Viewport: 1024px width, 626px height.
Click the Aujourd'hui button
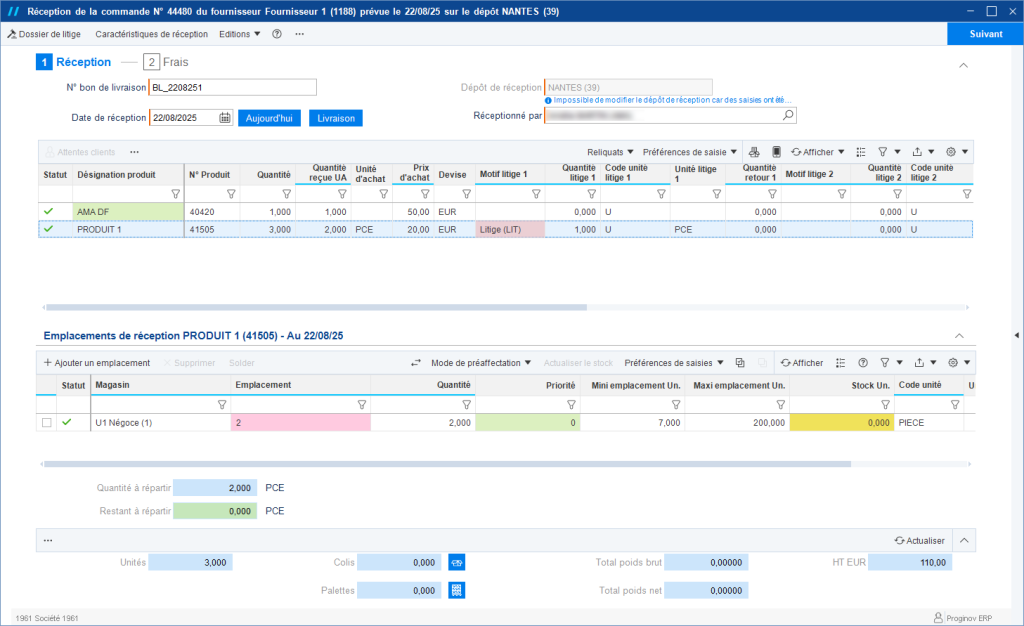click(269, 118)
